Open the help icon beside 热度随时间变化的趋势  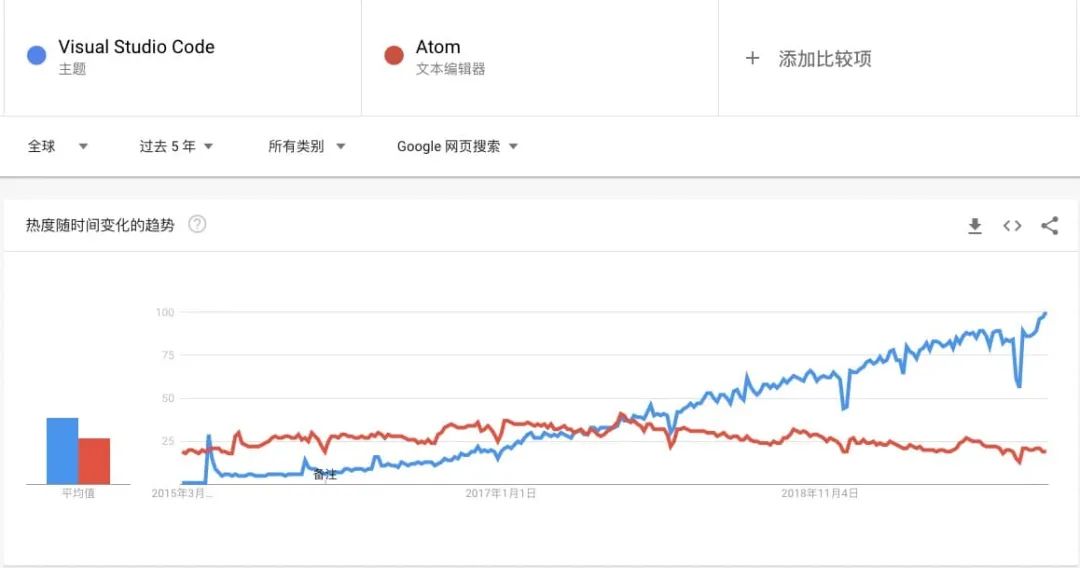tap(197, 225)
